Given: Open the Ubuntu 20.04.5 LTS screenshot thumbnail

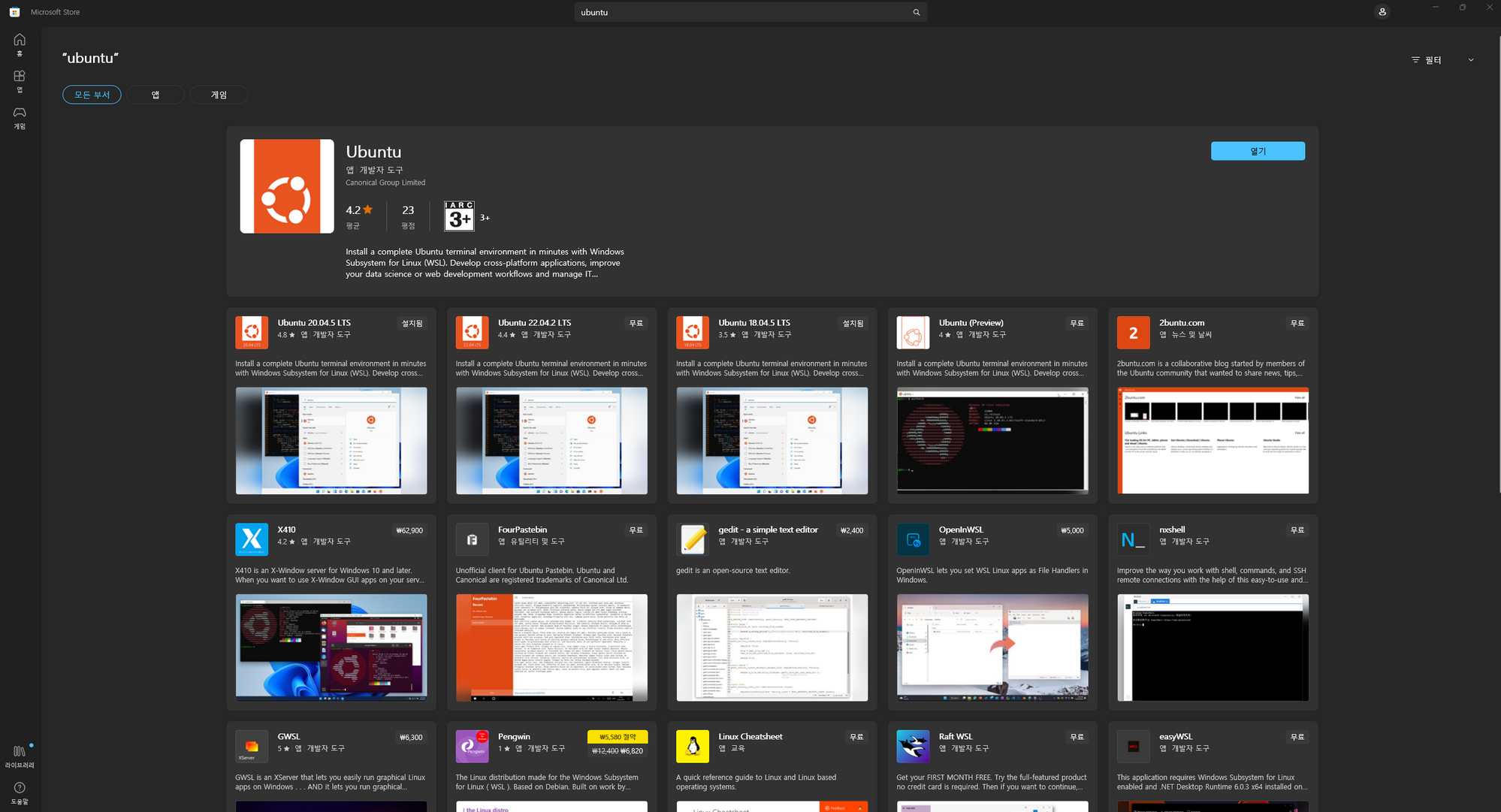Looking at the screenshot, I should coord(331,440).
